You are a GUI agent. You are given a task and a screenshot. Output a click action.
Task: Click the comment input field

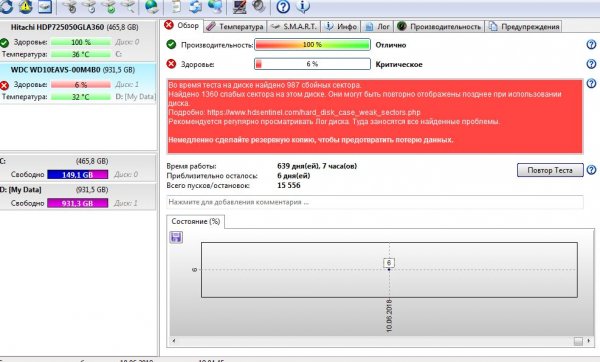point(375,202)
